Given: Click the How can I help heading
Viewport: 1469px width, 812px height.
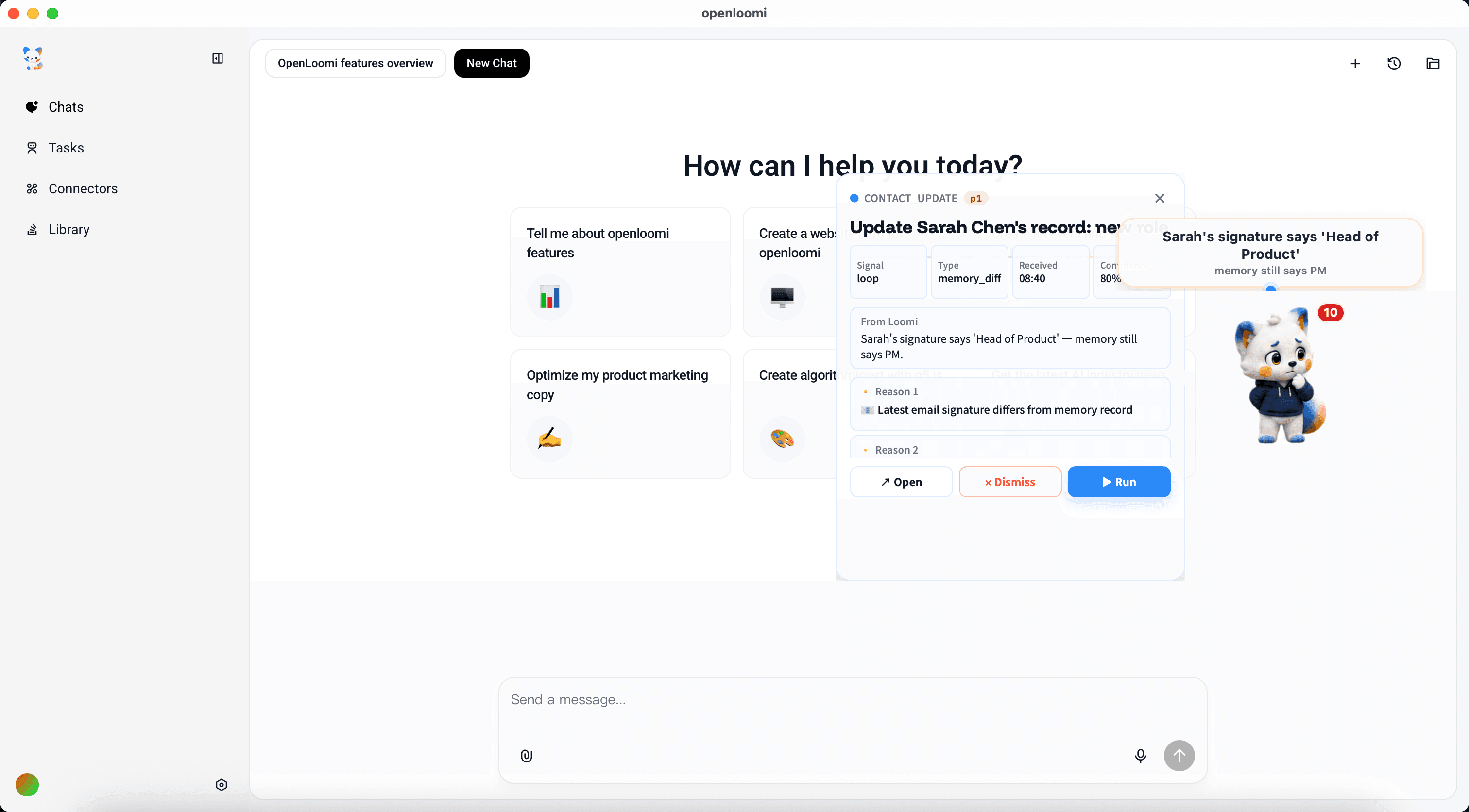Looking at the screenshot, I should 853,166.
